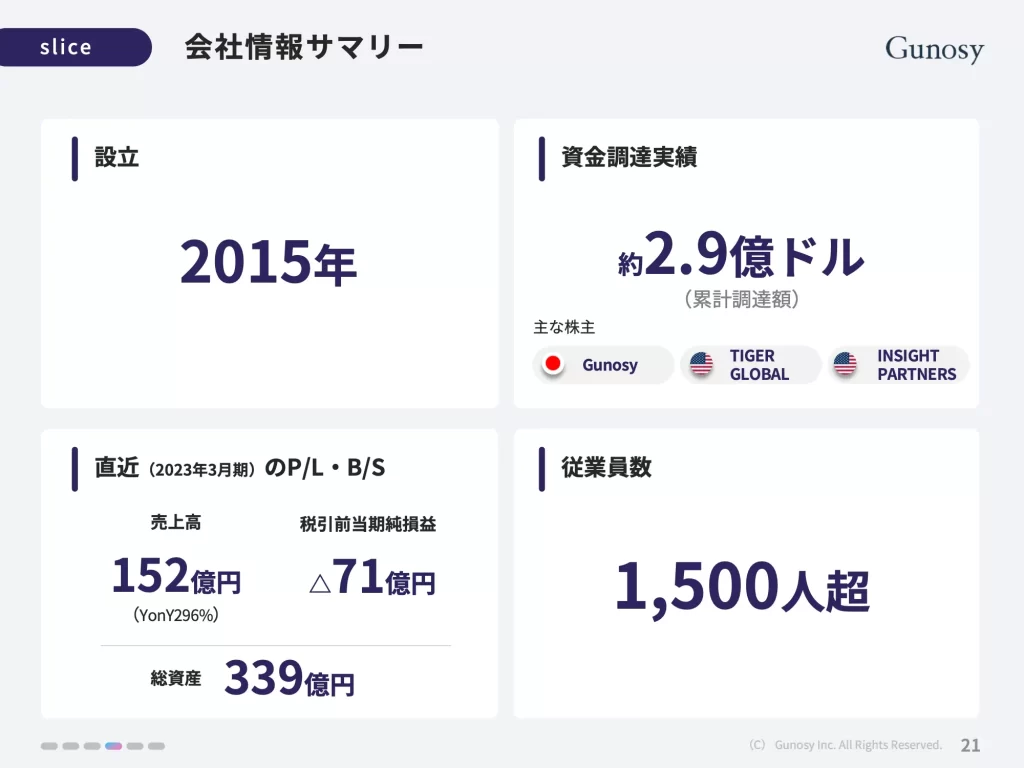This screenshot has width=1024, height=768.
Task: Click the US flag beside TIGER GLOBAL
Action: (x=702, y=365)
